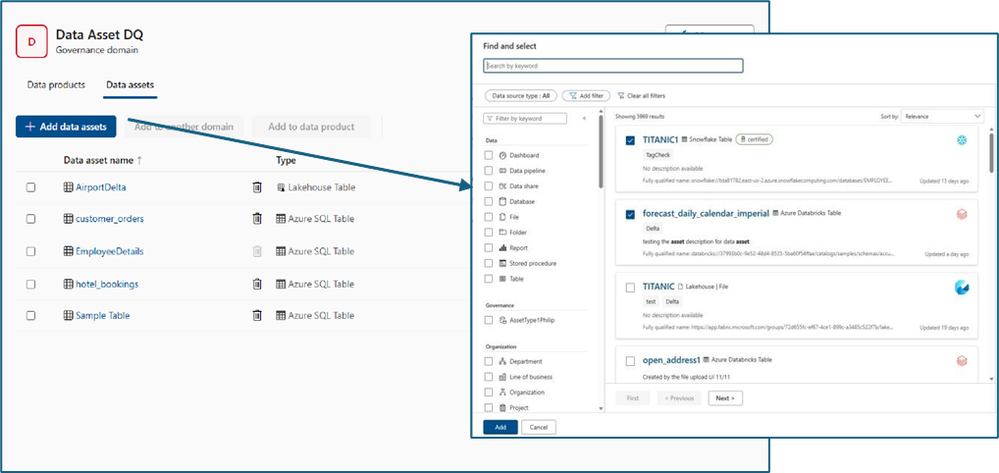Go to the Next results page
Screen dimensions: 999x473
click(725, 398)
